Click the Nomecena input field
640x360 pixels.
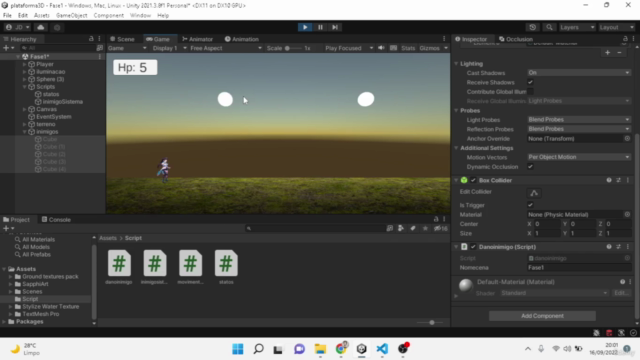pyautogui.click(x=579, y=267)
